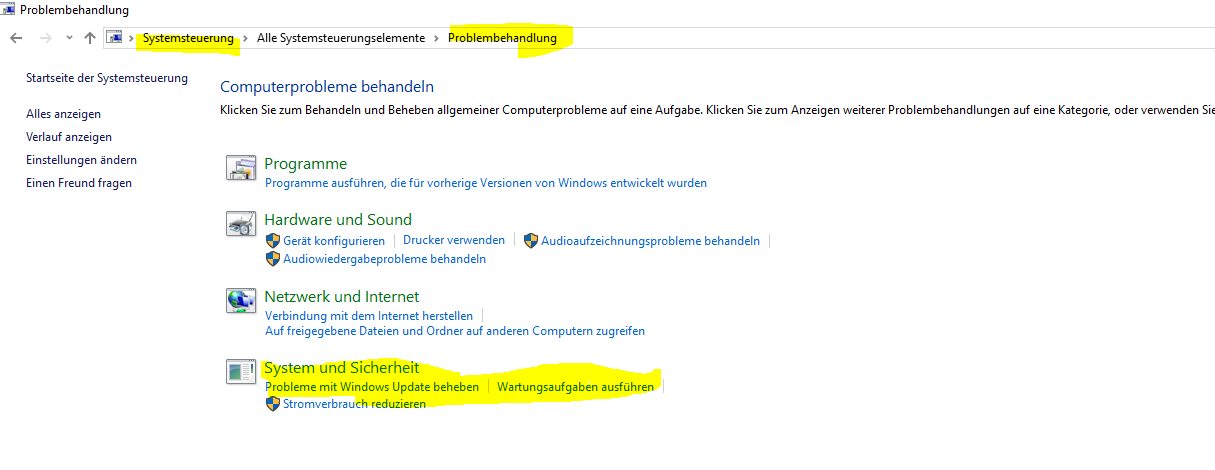The image size is (1215, 470).
Task: Click Programme ausführen für vorherige Windows-Versionen
Action: [486, 183]
